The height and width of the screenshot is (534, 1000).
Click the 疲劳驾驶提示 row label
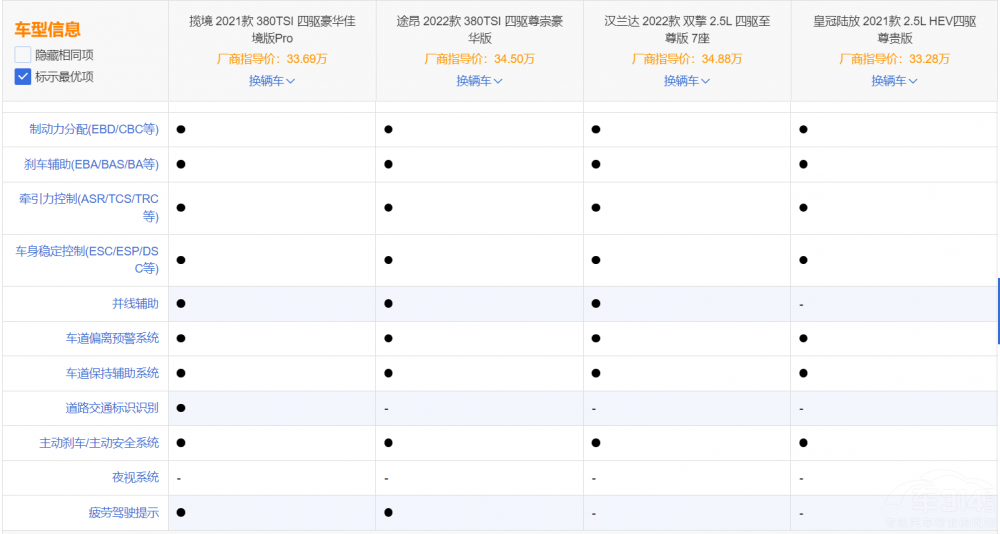(123, 513)
